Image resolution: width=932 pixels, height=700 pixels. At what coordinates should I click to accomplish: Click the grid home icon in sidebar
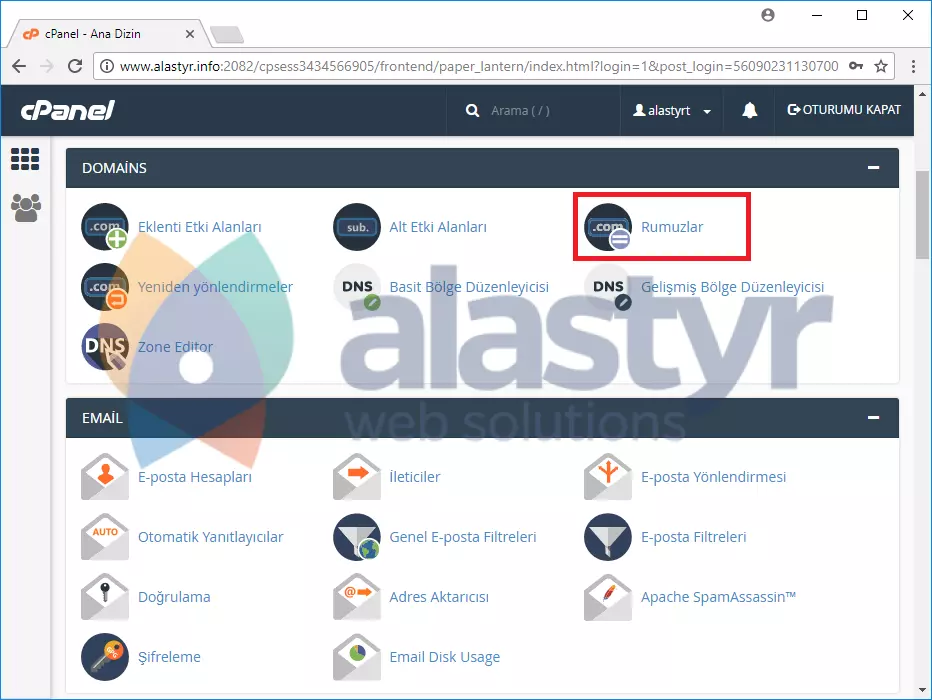click(25, 159)
